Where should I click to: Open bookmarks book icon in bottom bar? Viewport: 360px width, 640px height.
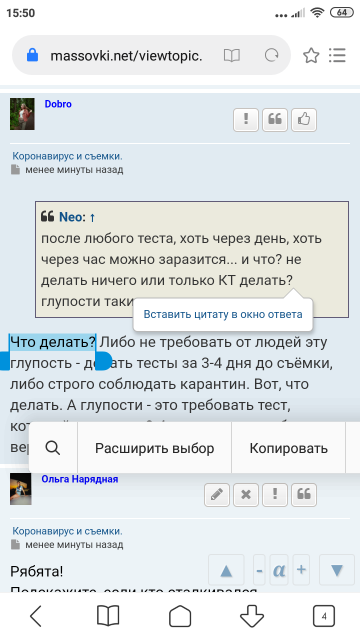pyautogui.click(x=108, y=616)
